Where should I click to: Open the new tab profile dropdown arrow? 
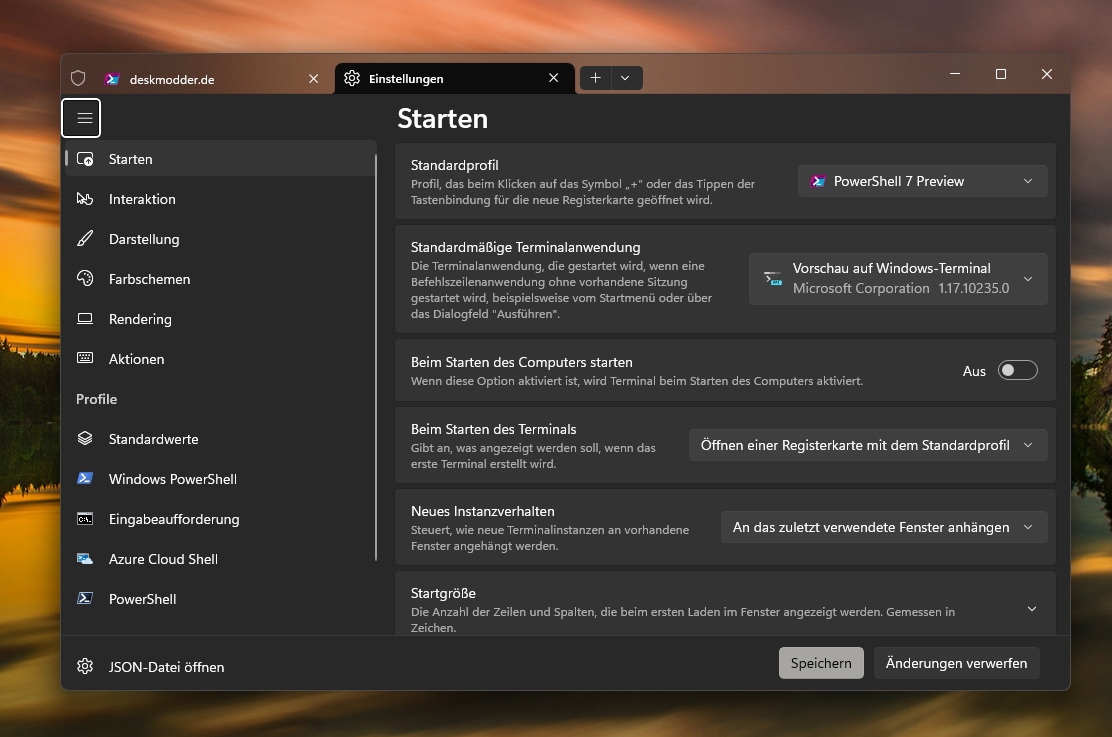(625, 78)
